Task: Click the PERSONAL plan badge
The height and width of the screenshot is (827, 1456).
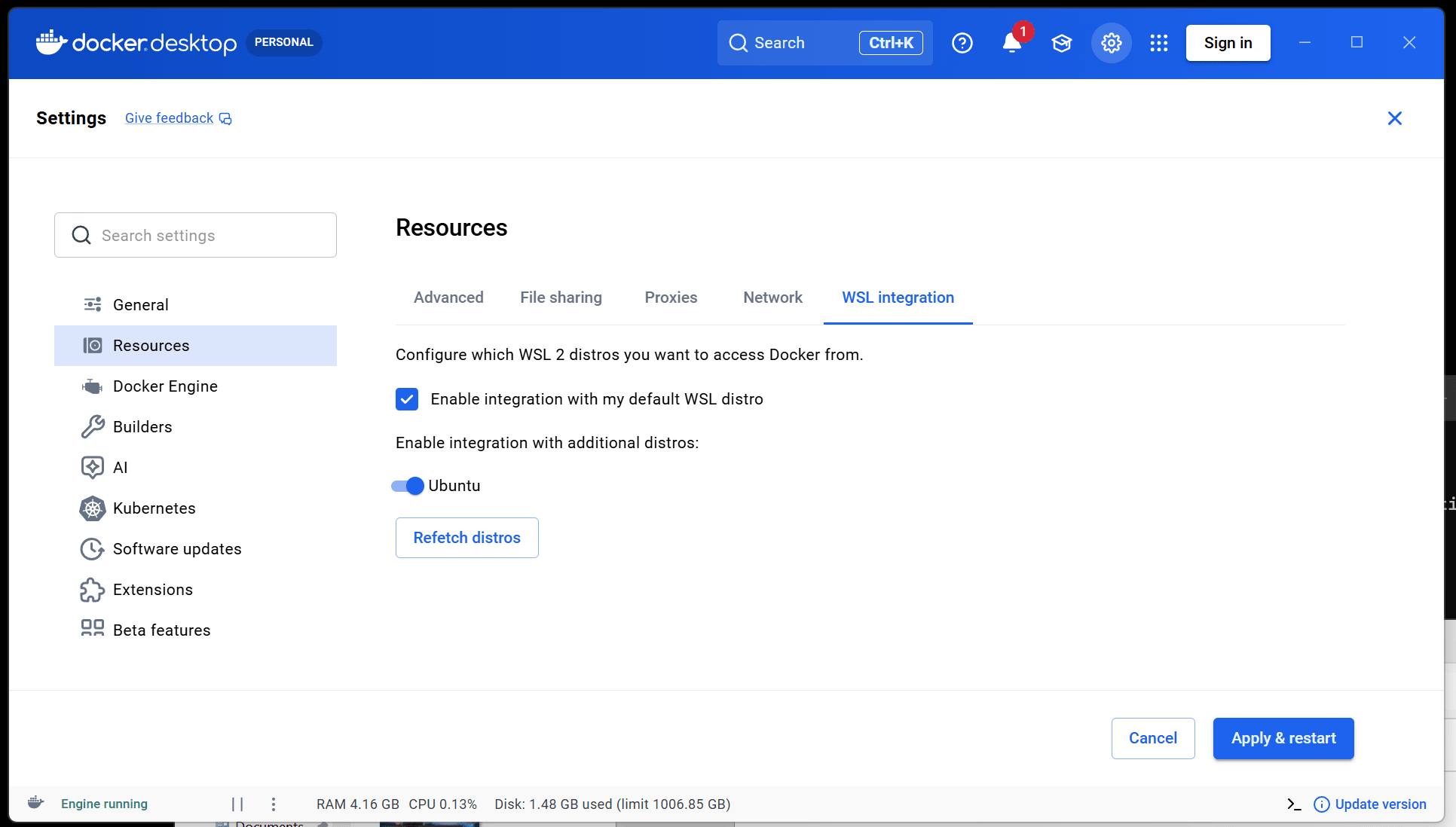Action: pyautogui.click(x=283, y=42)
